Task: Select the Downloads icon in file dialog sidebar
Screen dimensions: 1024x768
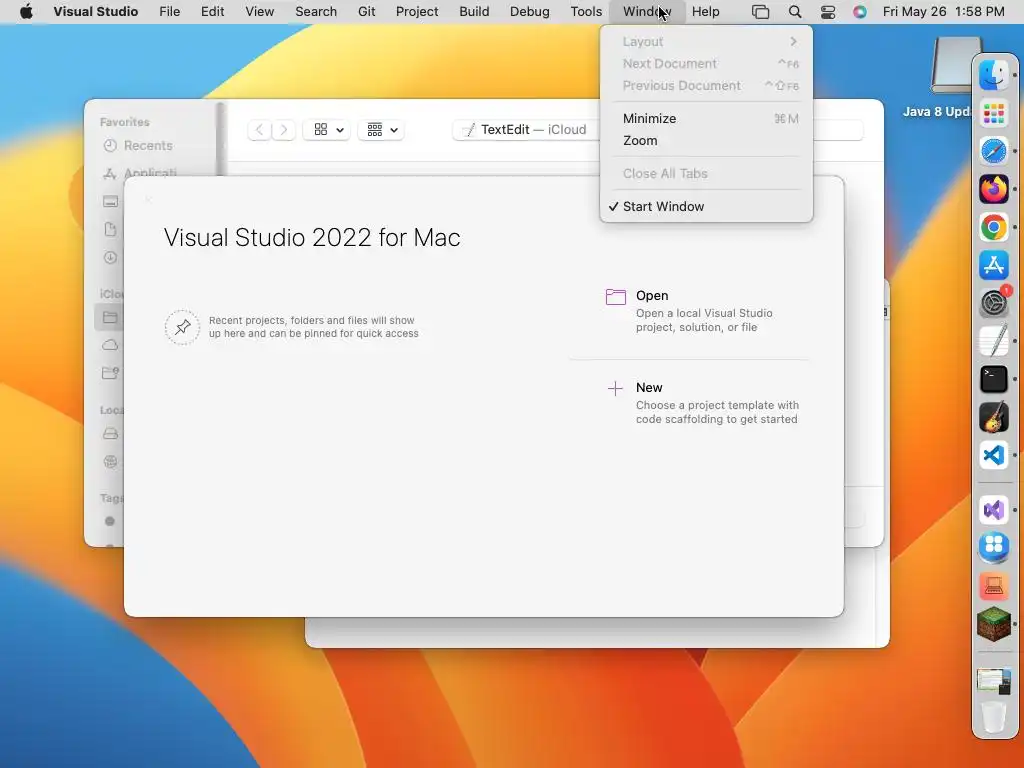Action: point(110,257)
